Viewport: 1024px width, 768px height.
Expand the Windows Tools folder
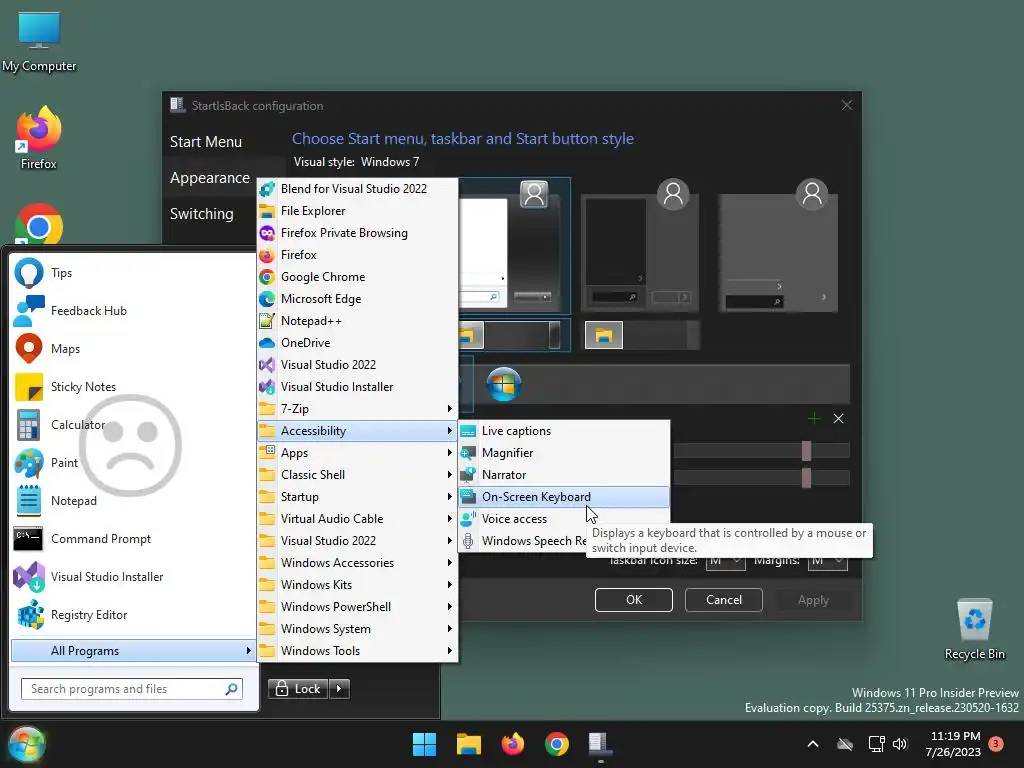[357, 651]
